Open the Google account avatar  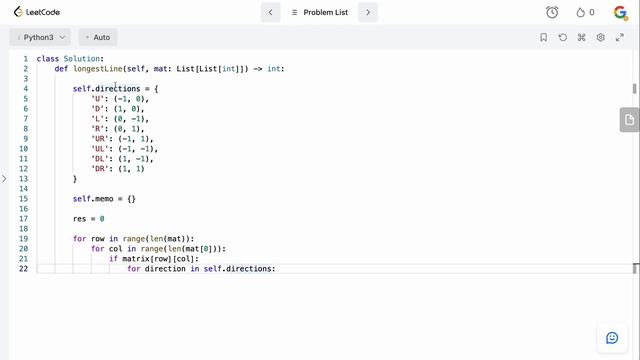coord(620,13)
